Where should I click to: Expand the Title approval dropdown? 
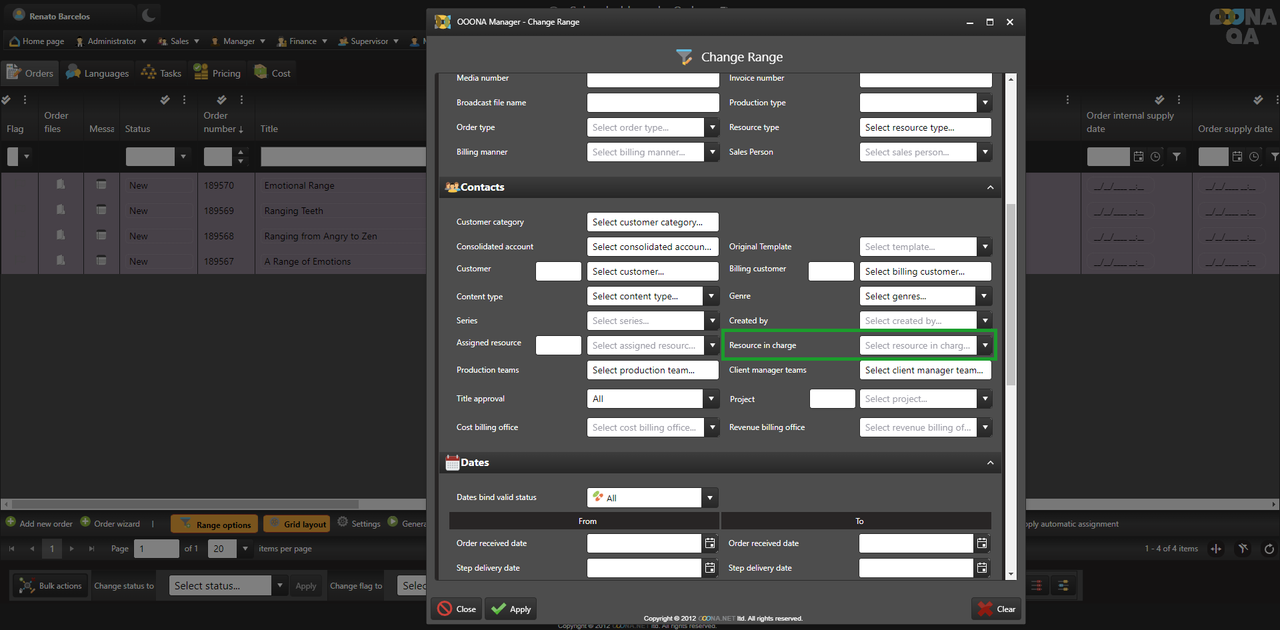pyautogui.click(x=712, y=399)
